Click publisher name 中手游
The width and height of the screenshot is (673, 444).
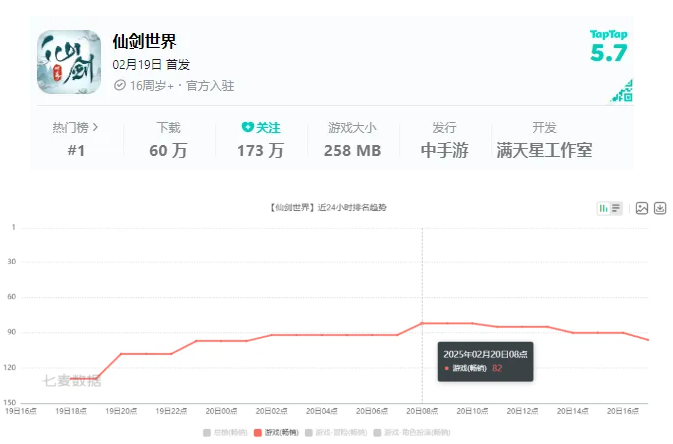tap(444, 150)
